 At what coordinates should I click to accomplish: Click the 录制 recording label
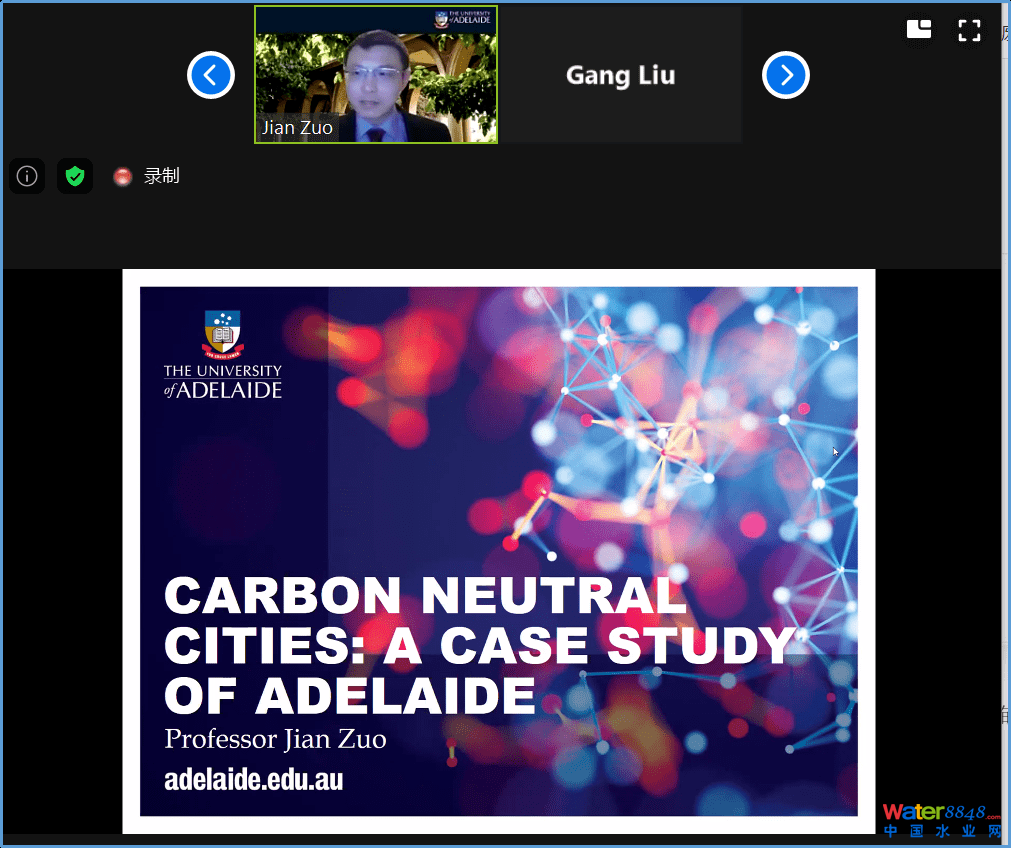click(162, 176)
